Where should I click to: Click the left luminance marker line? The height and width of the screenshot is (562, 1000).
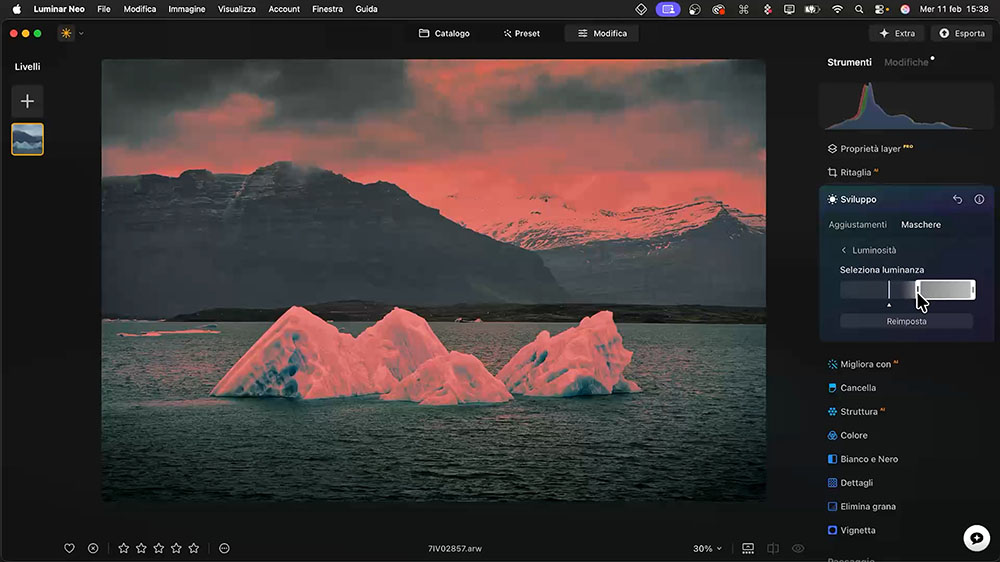coord(888,290)
